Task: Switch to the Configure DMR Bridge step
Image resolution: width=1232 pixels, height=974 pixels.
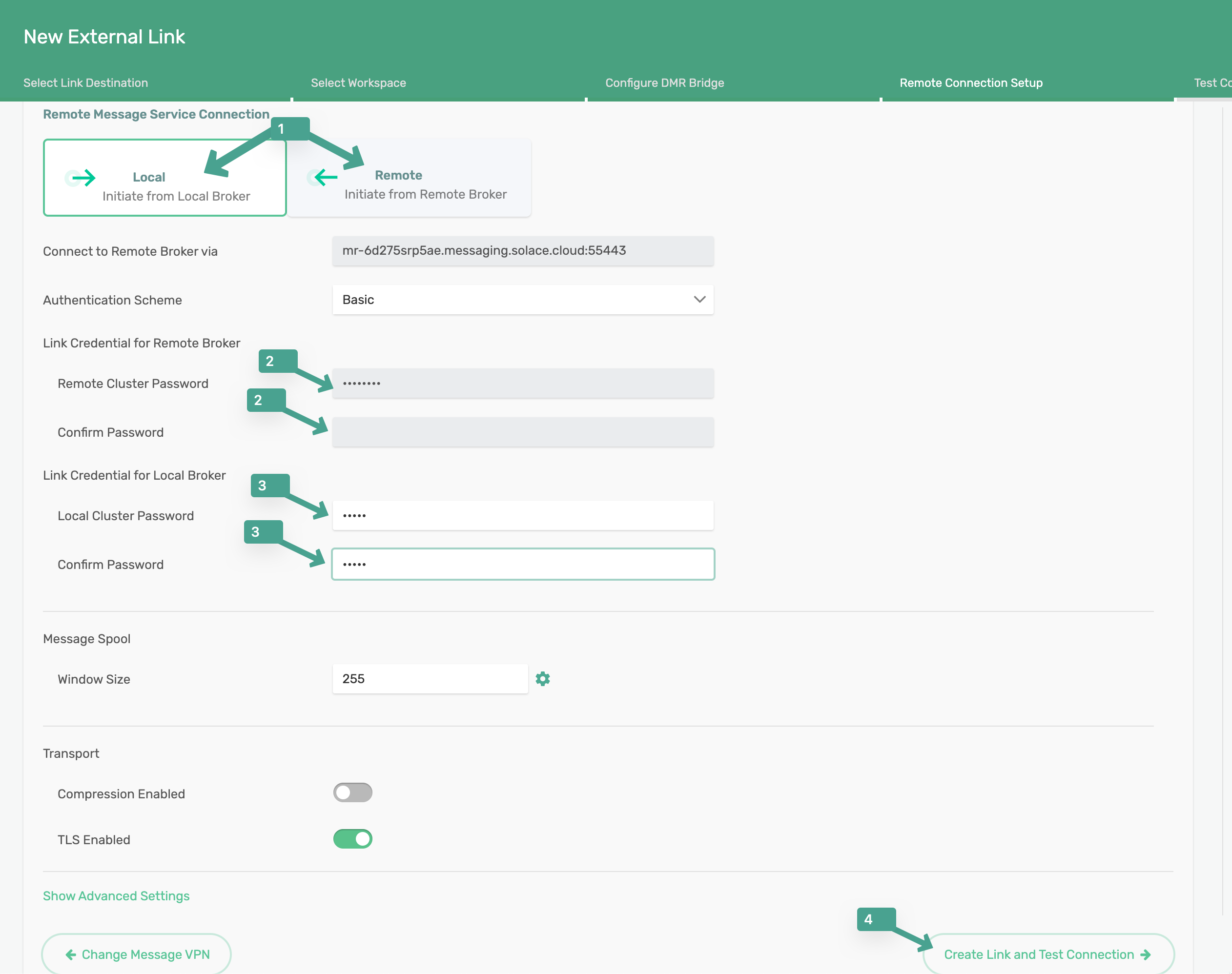Action: pos(664,82)
